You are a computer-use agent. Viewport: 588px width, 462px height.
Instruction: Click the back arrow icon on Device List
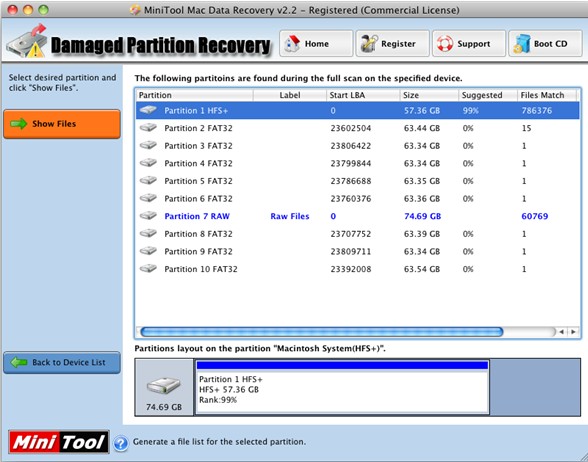coord(18,362)
